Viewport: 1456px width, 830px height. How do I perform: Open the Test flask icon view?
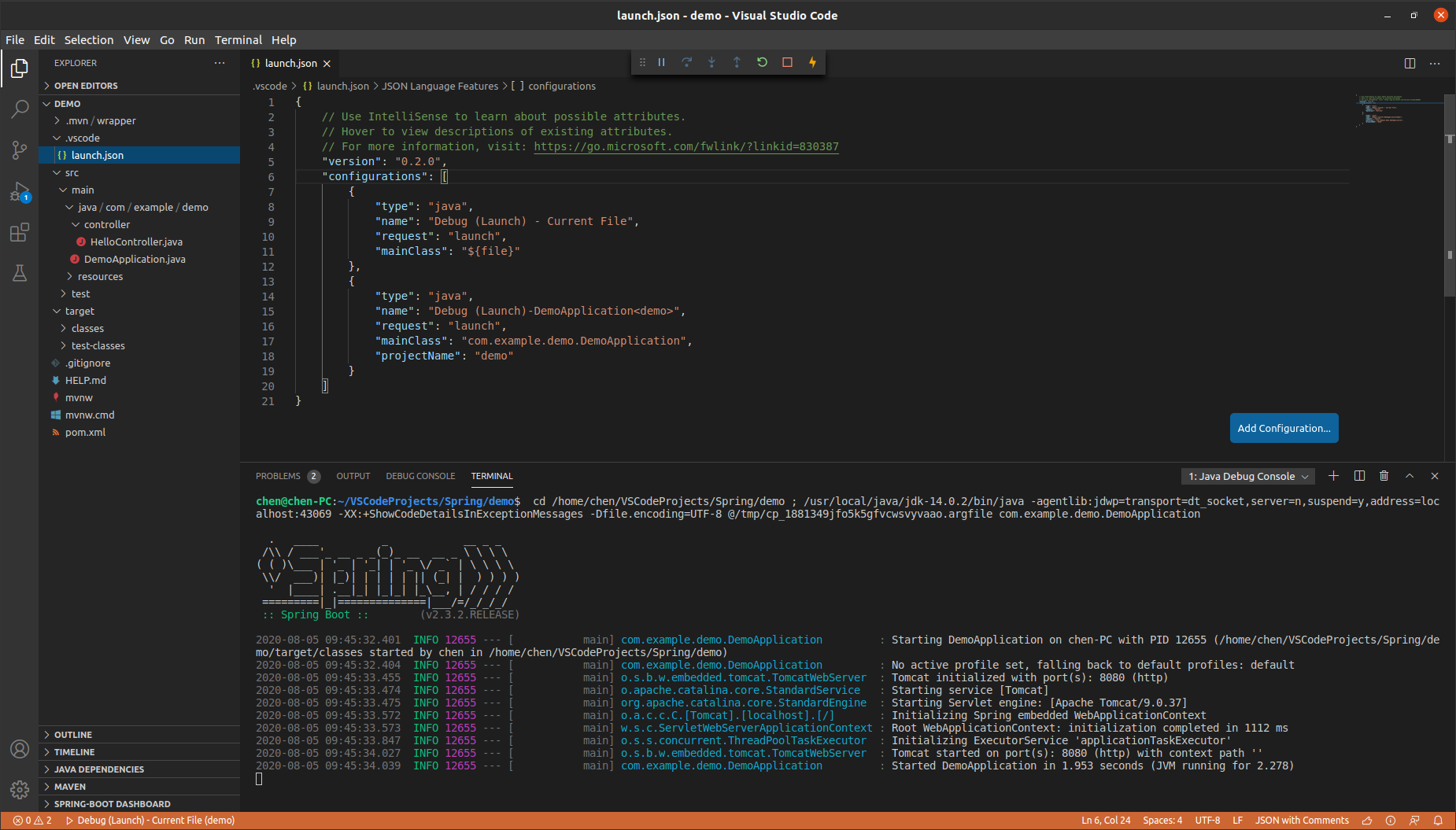click(x=20, y=273)
